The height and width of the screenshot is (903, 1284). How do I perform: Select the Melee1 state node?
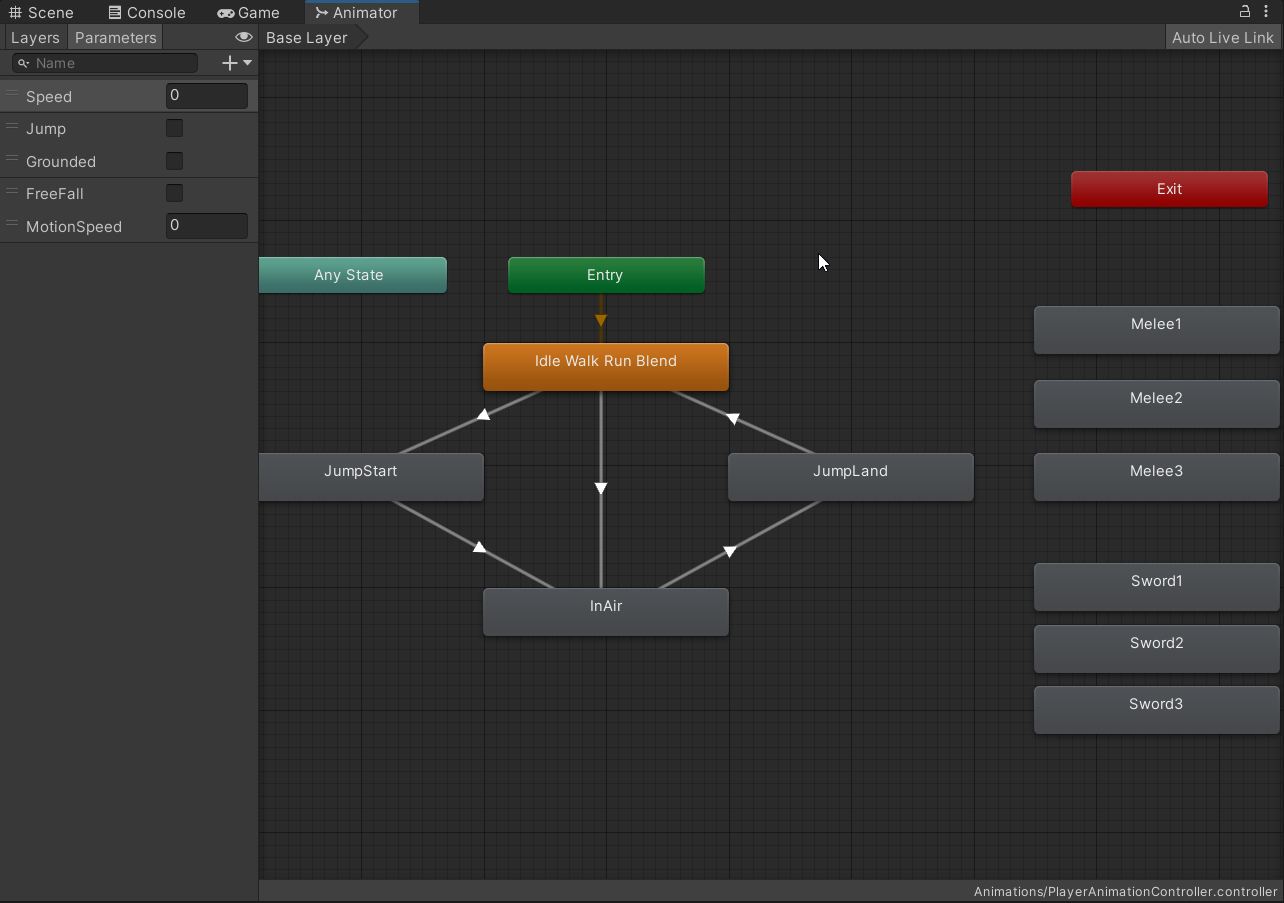tap(1157, 329)
